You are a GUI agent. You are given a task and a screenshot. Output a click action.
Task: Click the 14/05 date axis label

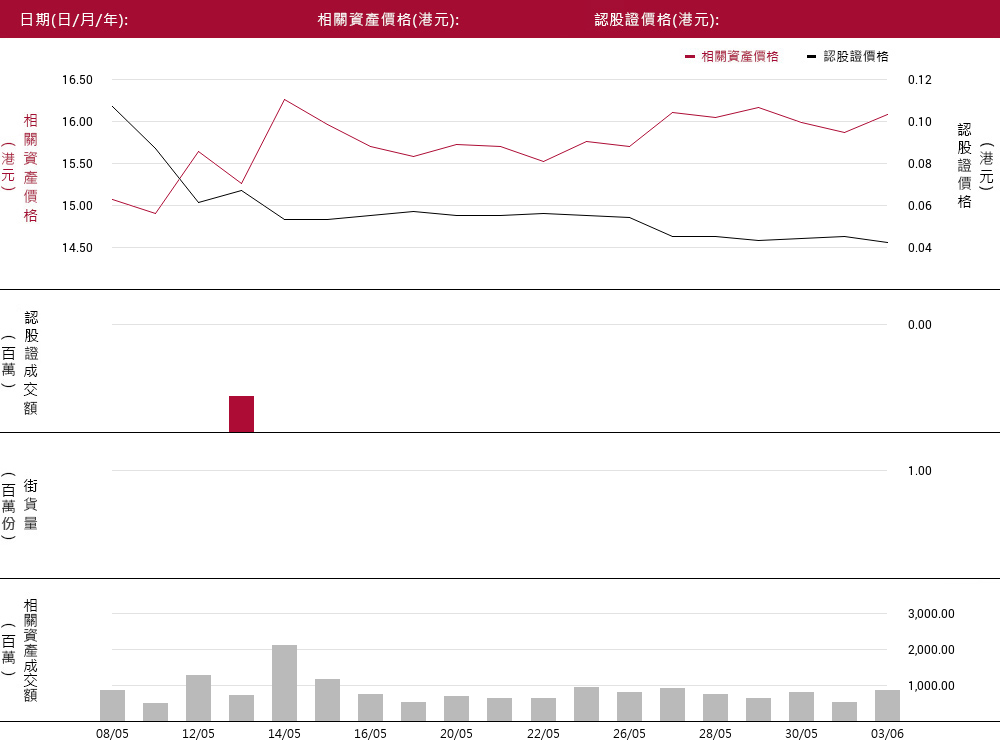tap(284, 734)
